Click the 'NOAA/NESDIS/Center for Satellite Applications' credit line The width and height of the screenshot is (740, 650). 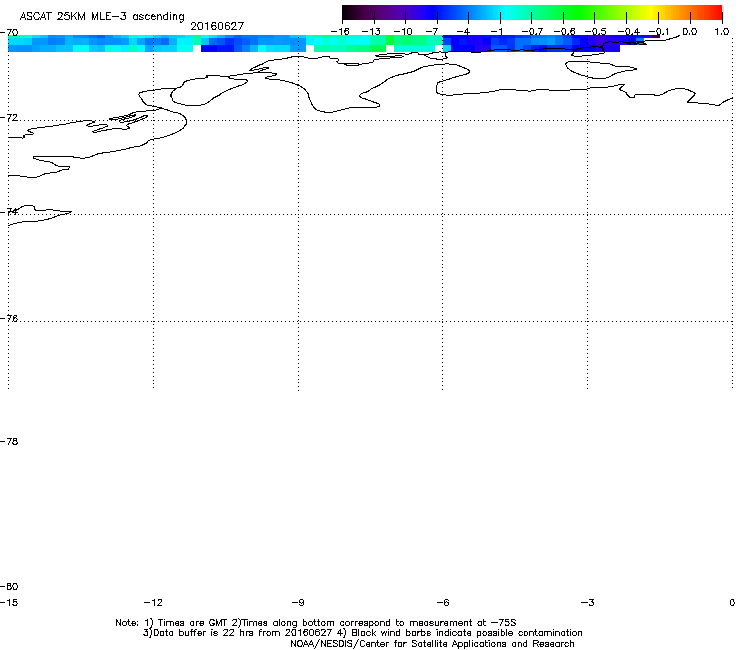click(x=432, y=644)
